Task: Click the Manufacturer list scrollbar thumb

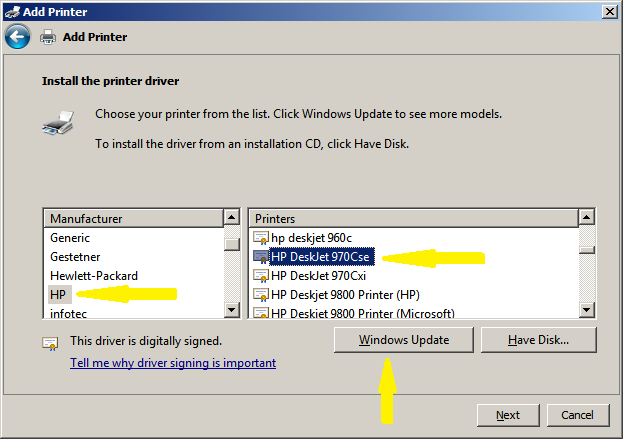Action: pos(232,244)
